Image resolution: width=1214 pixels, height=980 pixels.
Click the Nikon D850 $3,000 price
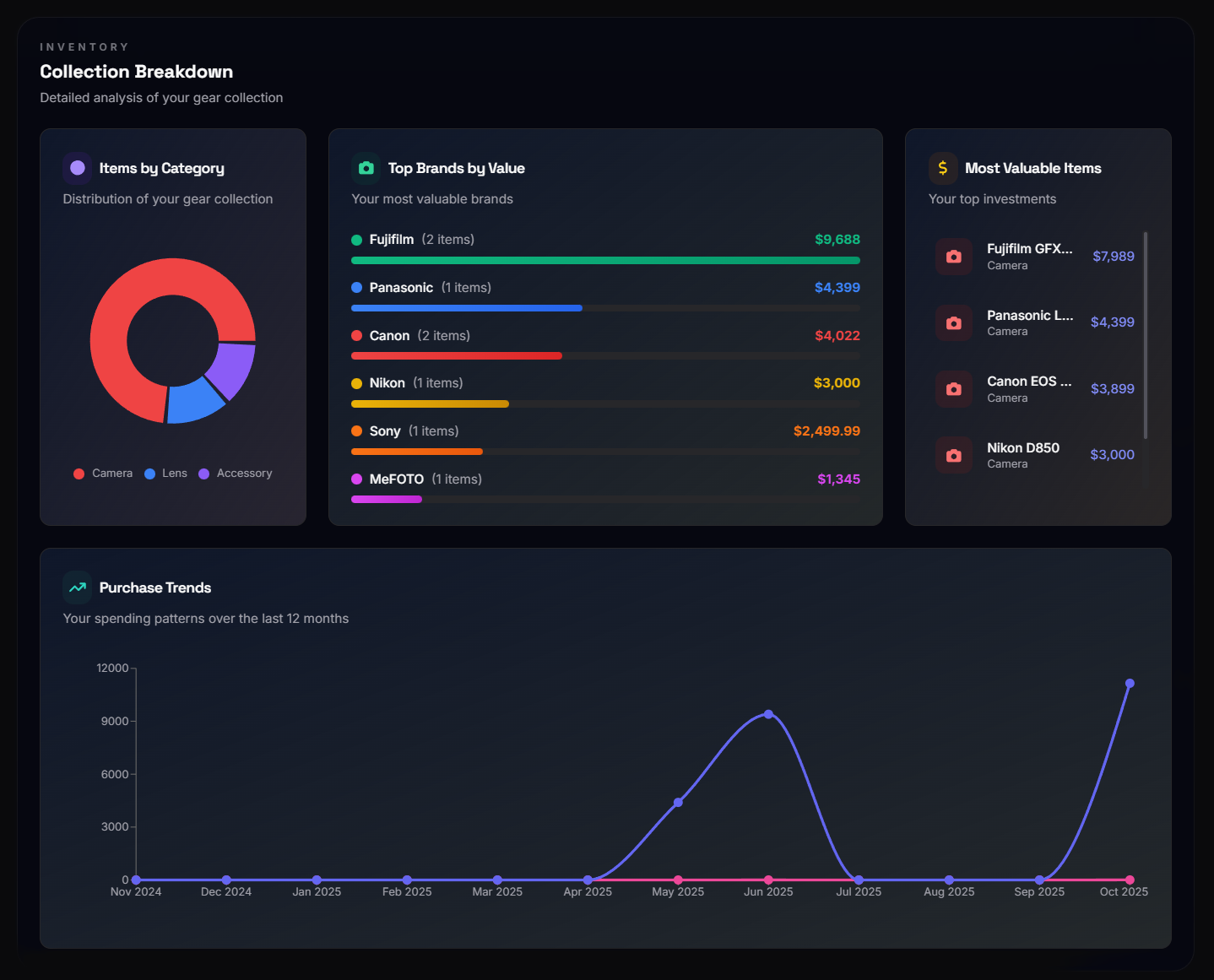(x=1112, y=454)
